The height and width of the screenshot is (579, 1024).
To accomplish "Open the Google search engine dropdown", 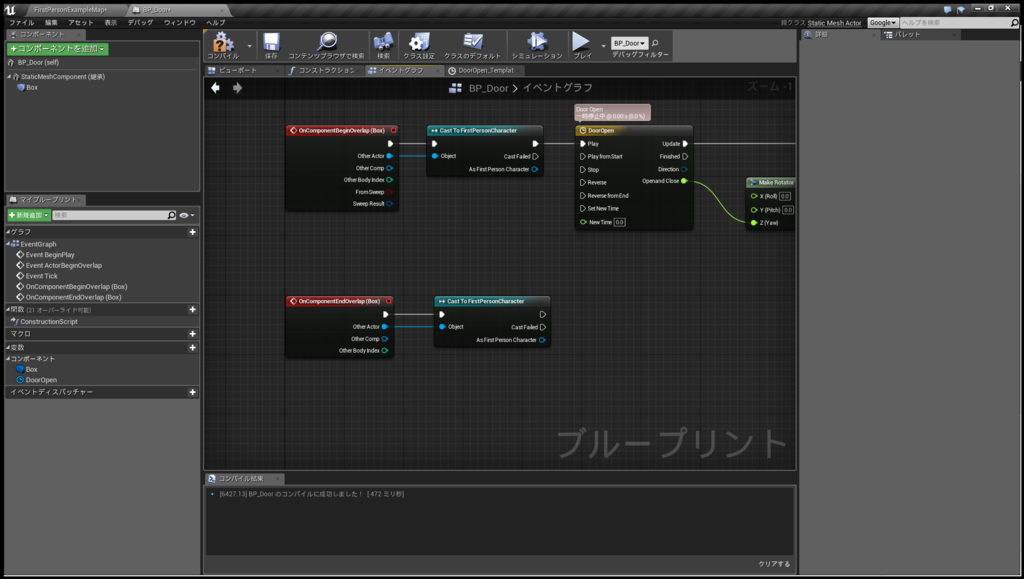I will (x=882, y=23).
